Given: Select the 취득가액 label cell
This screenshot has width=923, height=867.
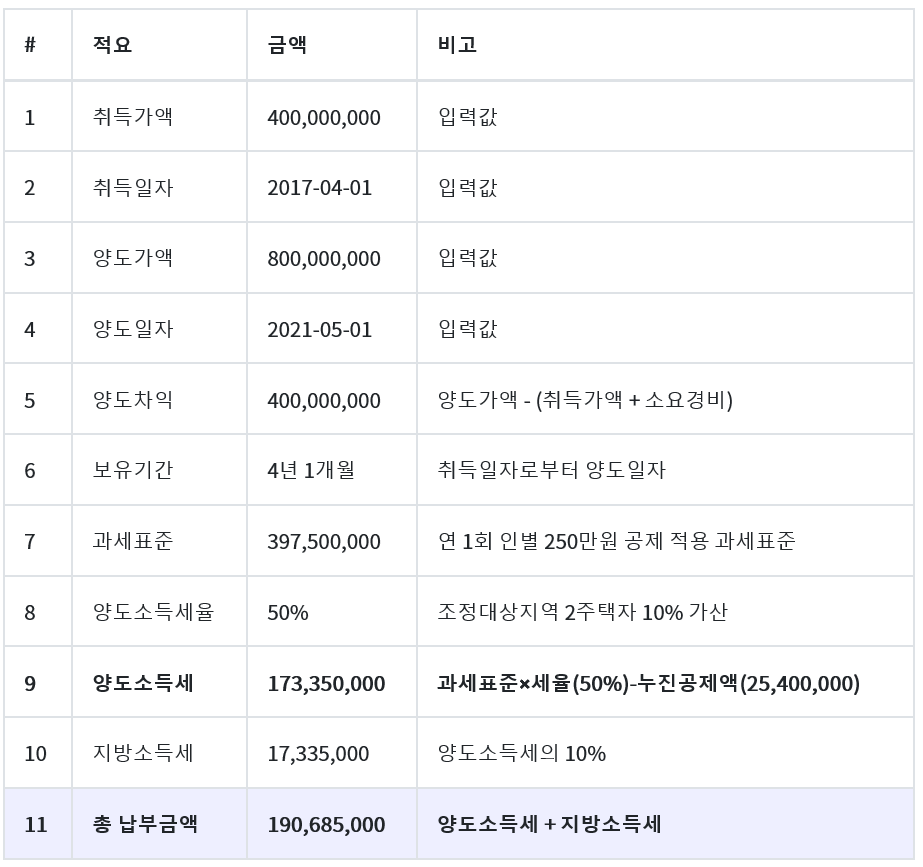Looking at the screenshot, I should pyautogui.click(x=132, y=117).
